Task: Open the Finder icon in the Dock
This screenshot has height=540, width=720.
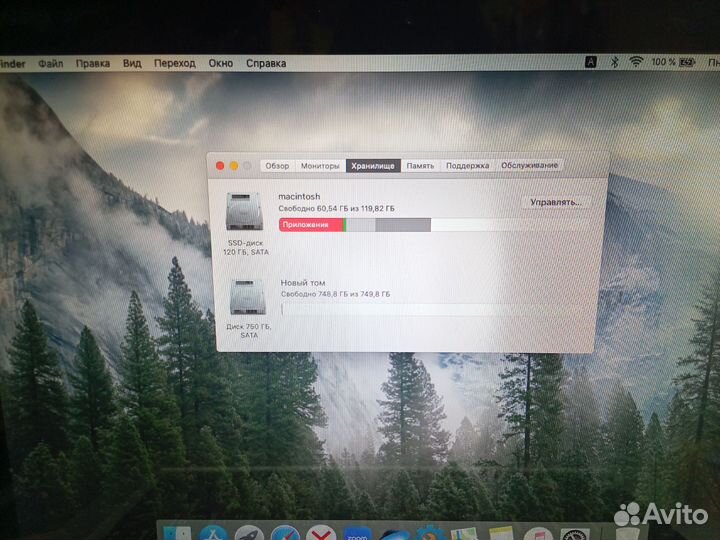Action: click(177, 534)
